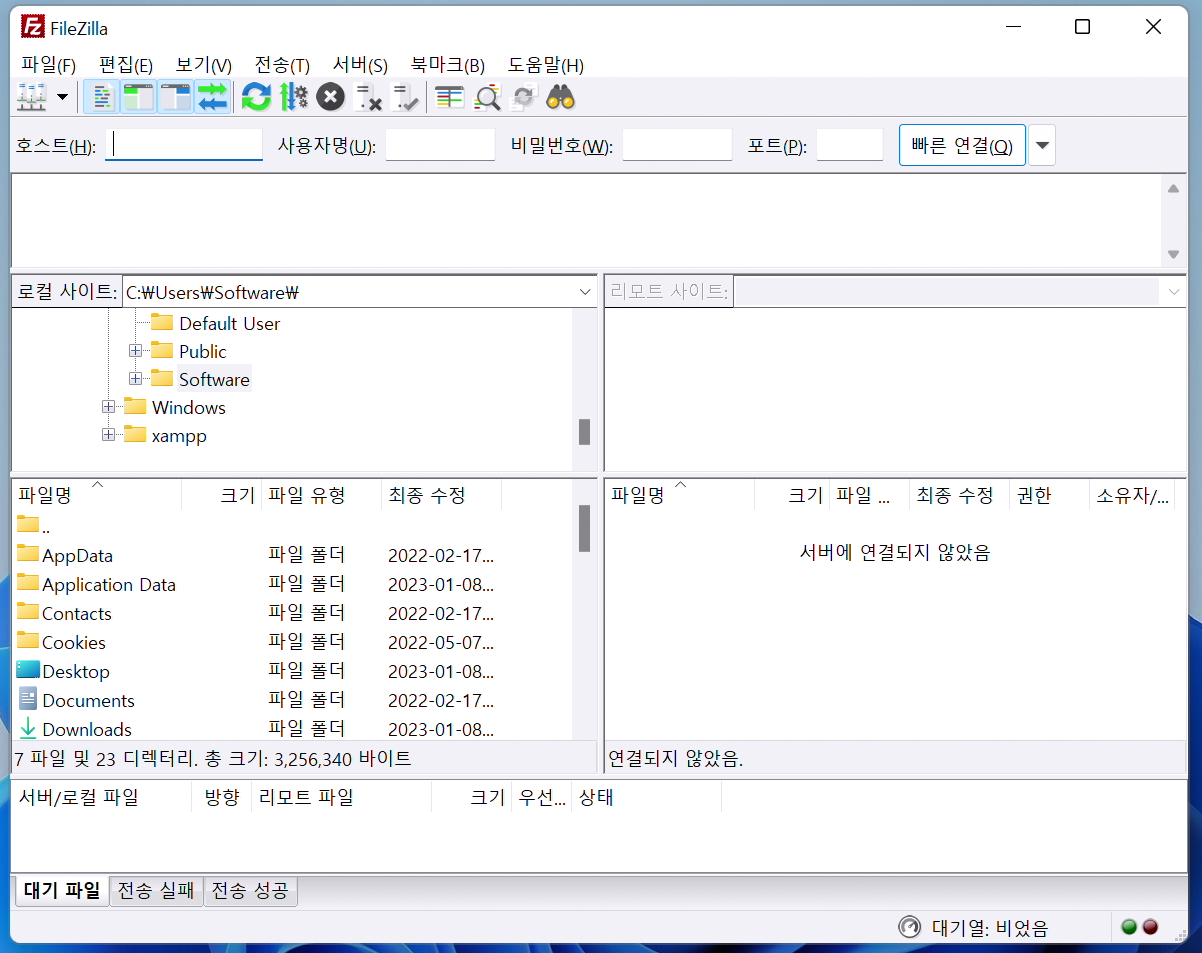Select the AppData folder row
Image resolution: width=1202 pixels, height=953 pixels.
coord(292,555)
